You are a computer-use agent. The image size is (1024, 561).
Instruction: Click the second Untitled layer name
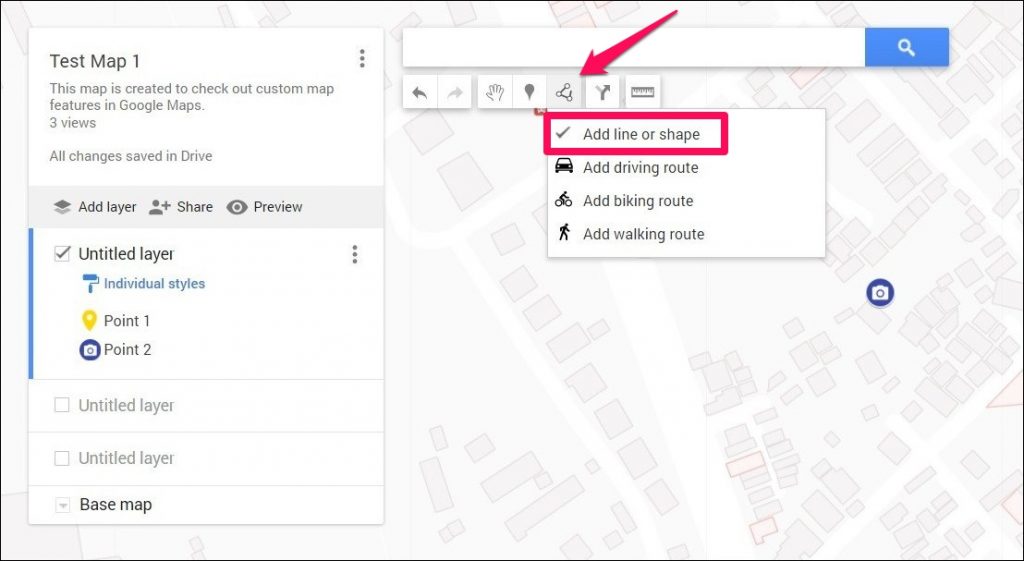126,406
